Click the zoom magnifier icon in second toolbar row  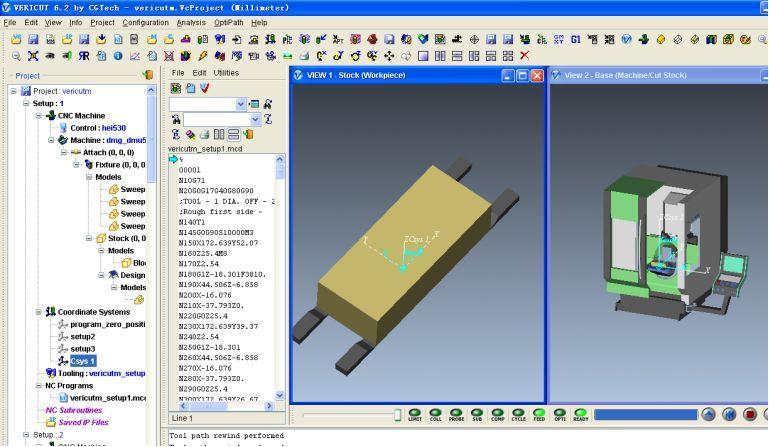16,56
